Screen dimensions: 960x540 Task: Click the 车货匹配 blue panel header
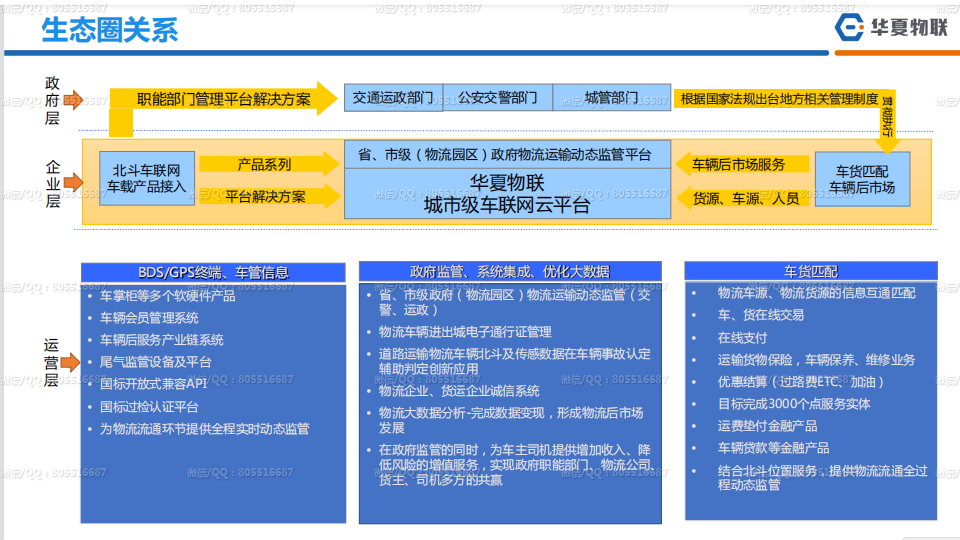point(811,271)
